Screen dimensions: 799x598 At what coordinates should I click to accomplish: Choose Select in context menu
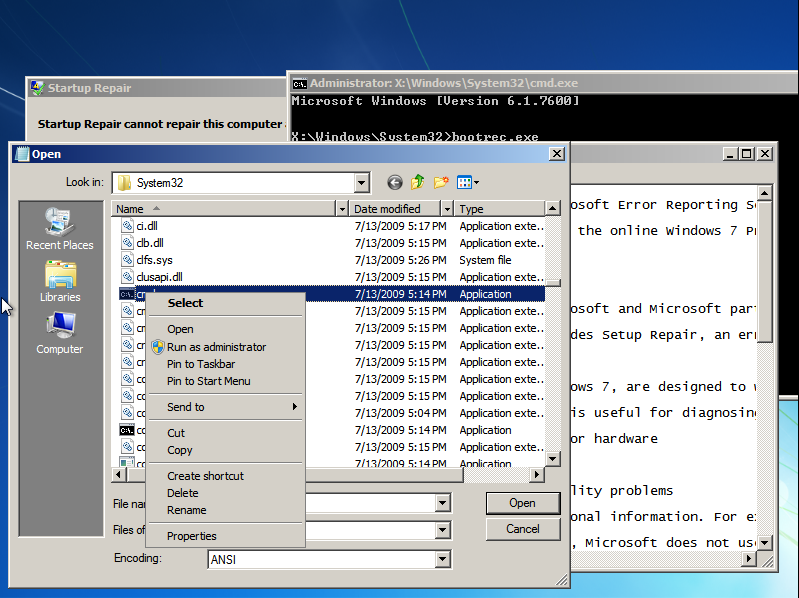(x=226, y=303)
